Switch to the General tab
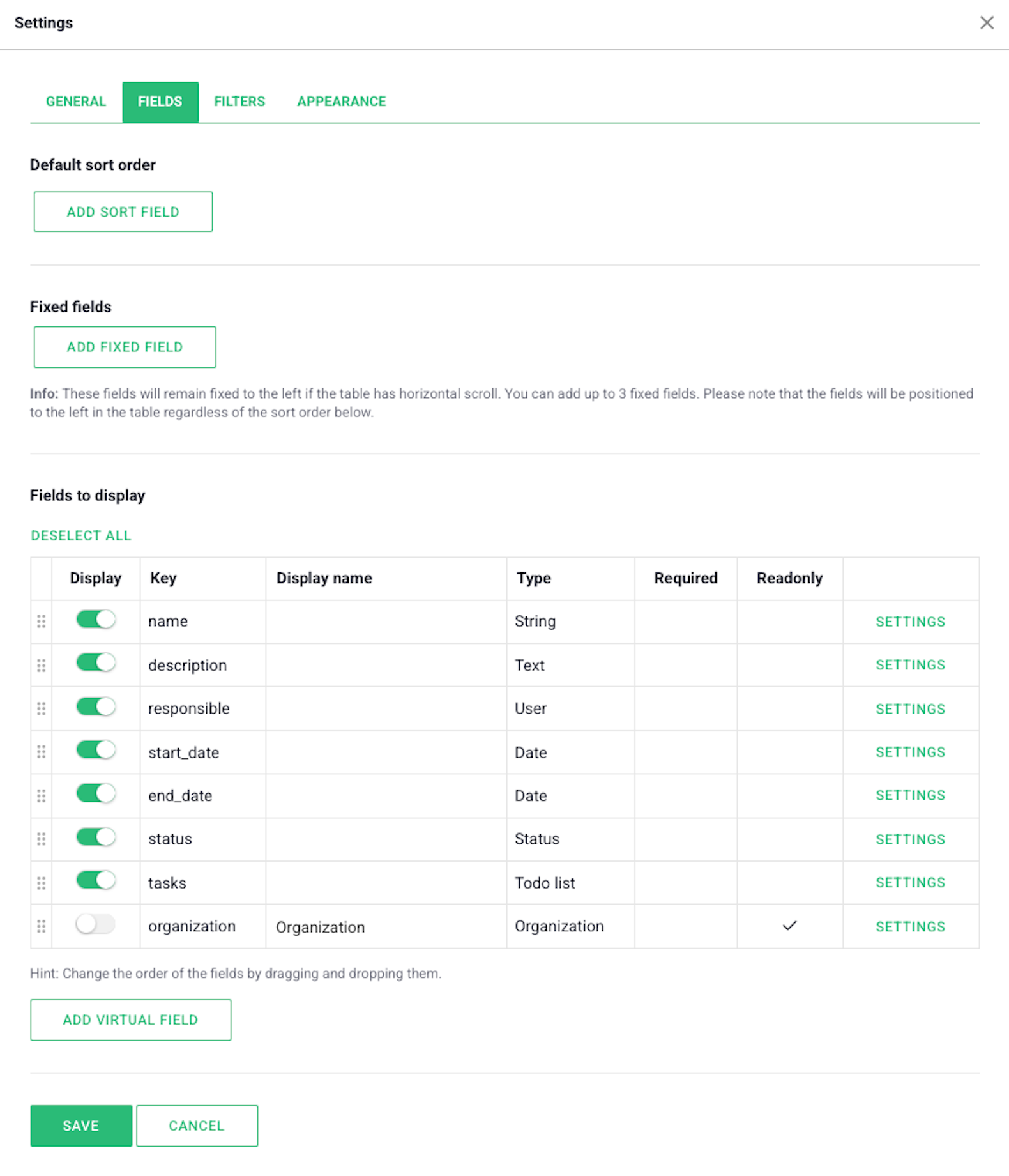Viewport: 1009px width, 1176px height. (x=76, y=102)
